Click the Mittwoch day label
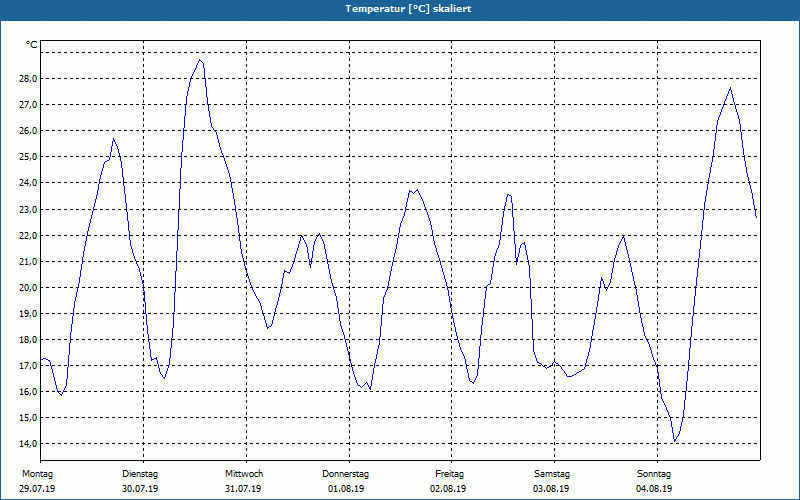 [244, 474]
